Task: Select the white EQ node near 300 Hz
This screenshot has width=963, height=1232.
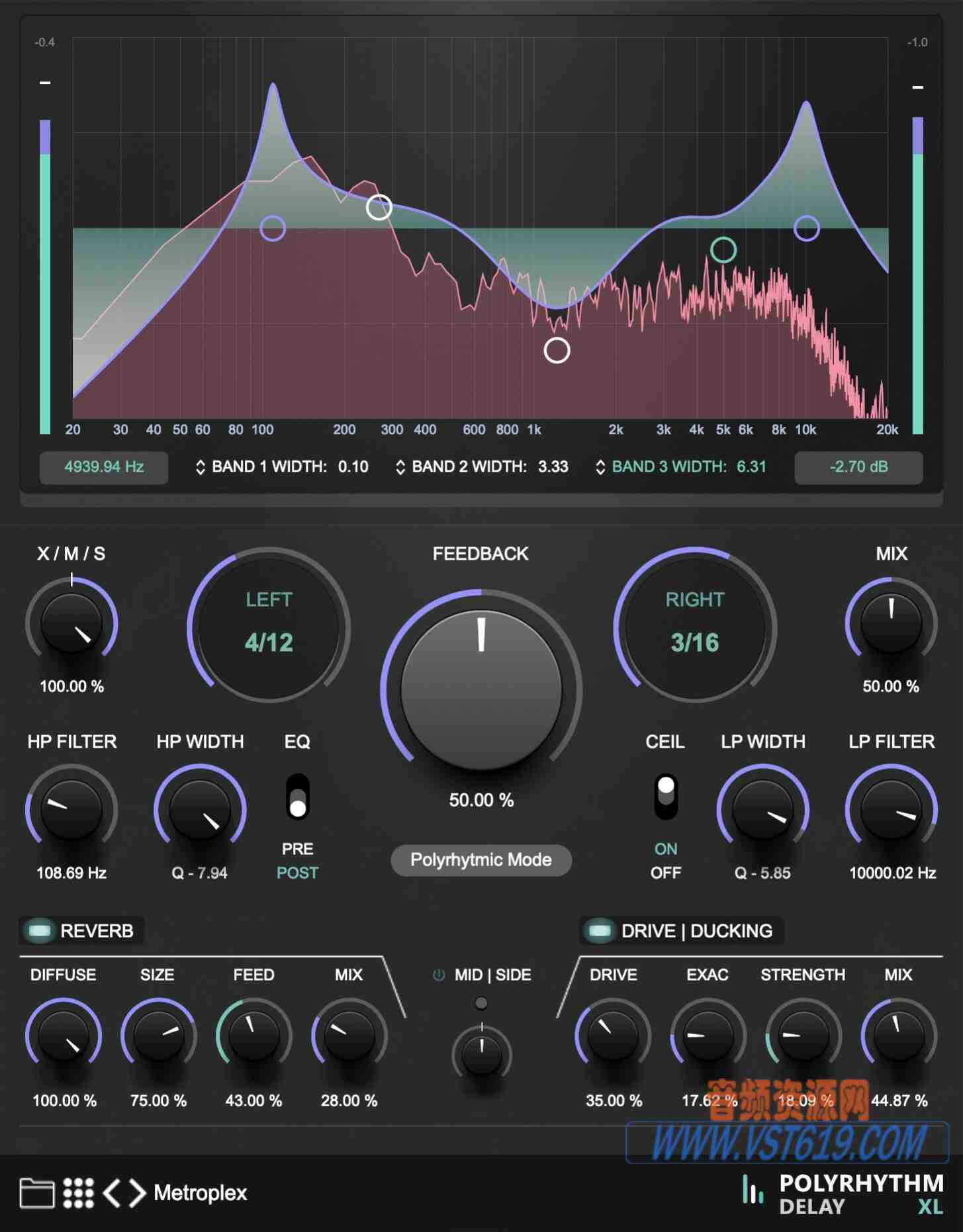Action: tap(379, 207)
